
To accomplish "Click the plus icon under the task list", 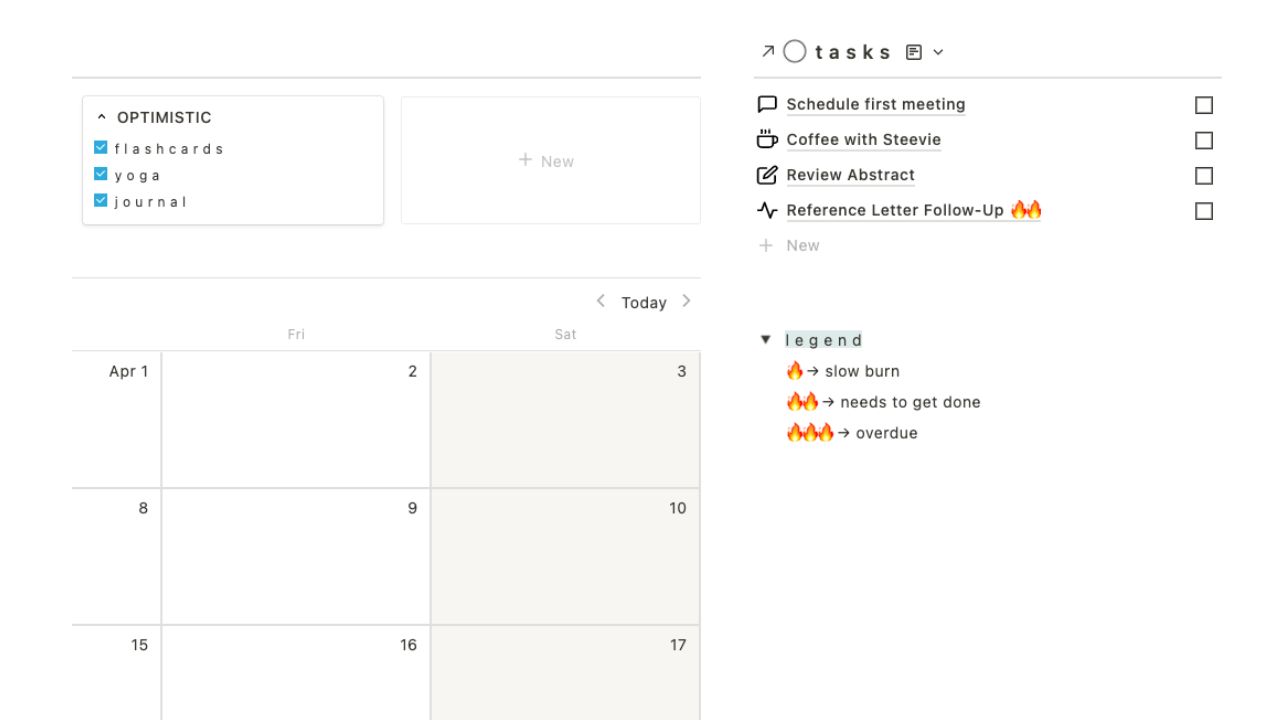I will pos(766,245).
